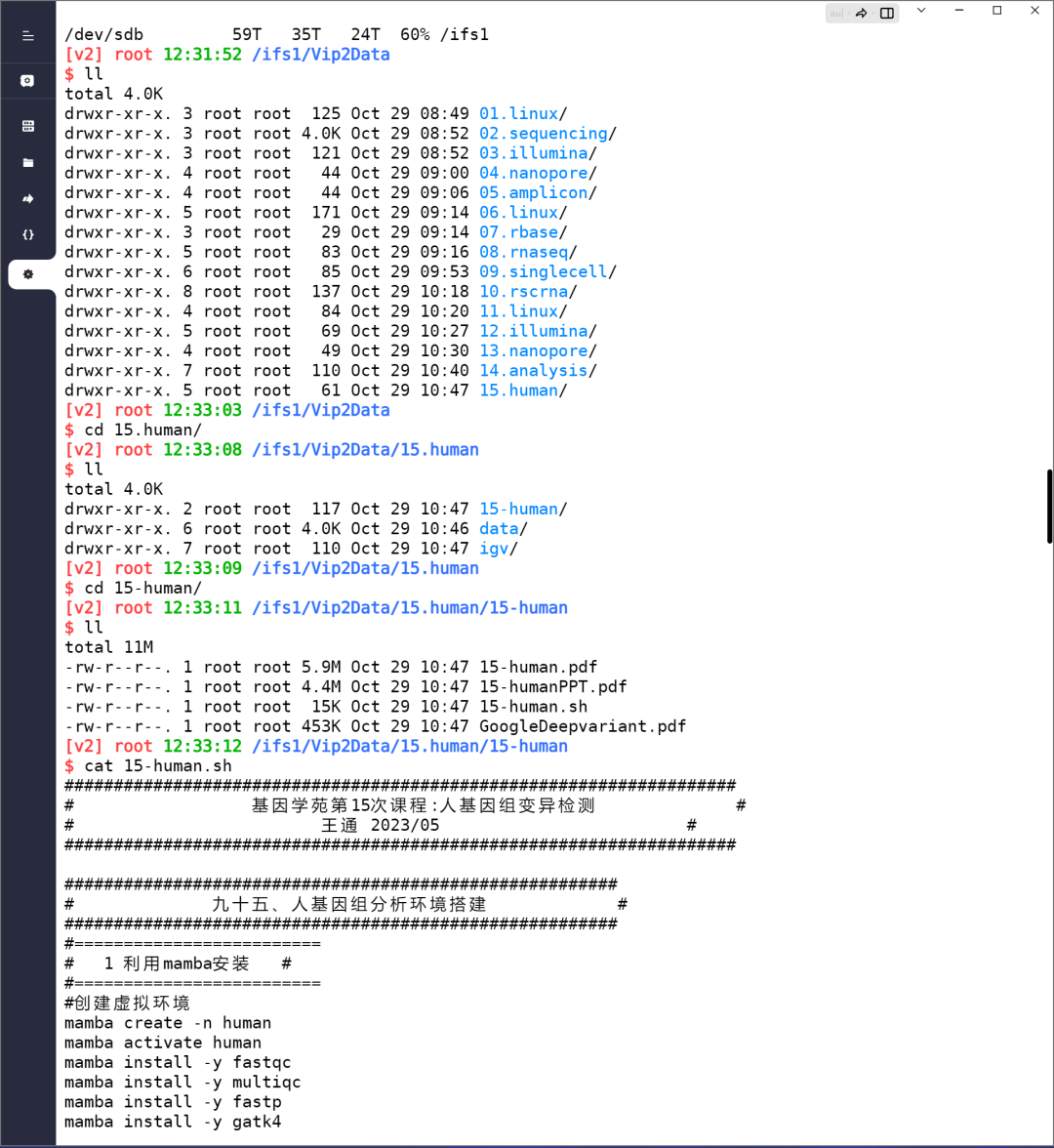1054x1148 pixels.
Task: Click the 'mamba install -y gatk4' line
Action: (173, 1122)
